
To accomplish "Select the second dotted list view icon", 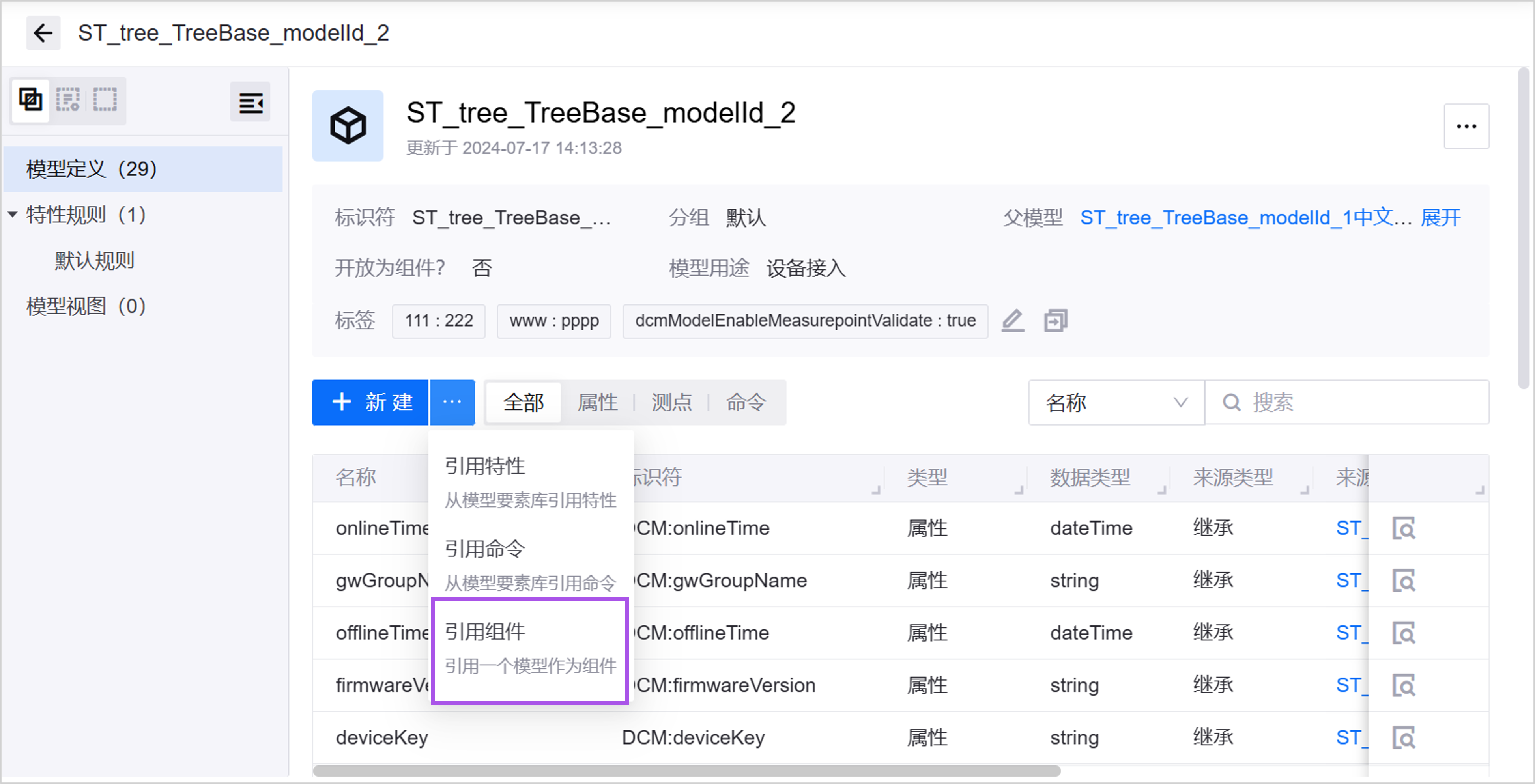I will 67,99.
